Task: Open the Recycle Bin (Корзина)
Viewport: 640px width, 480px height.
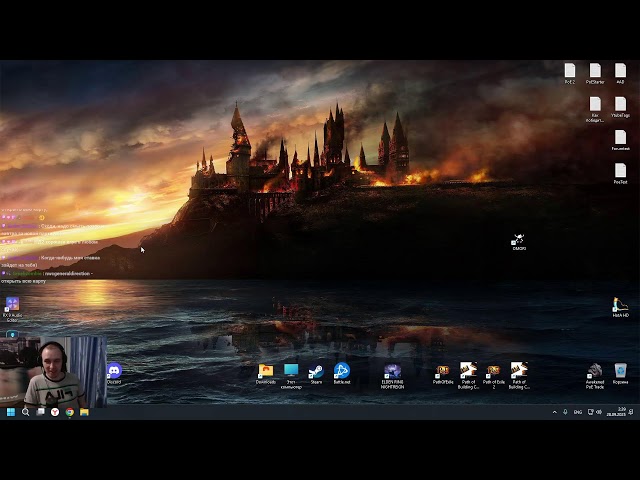Action: point(620,373)
